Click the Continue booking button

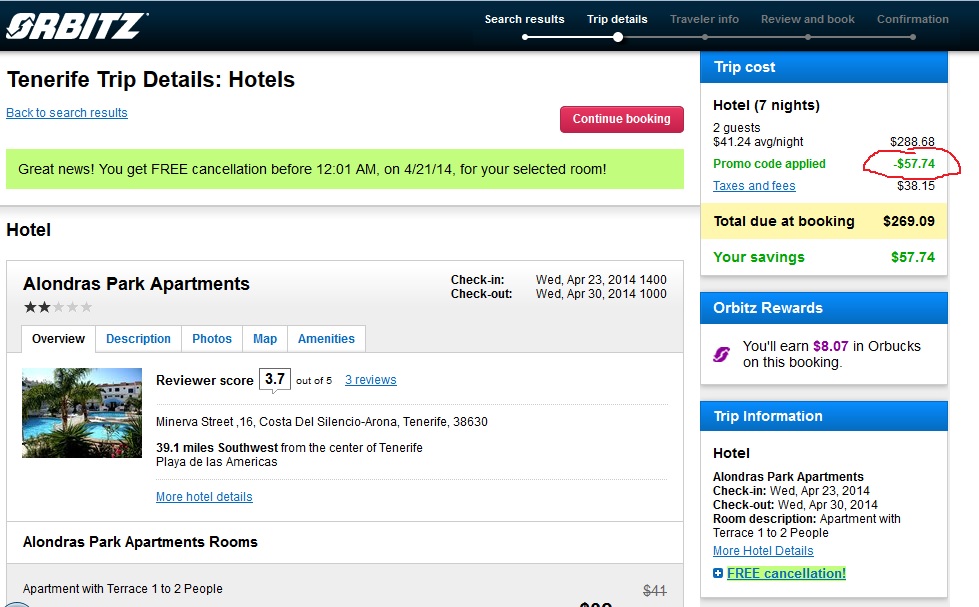point(622,119)
